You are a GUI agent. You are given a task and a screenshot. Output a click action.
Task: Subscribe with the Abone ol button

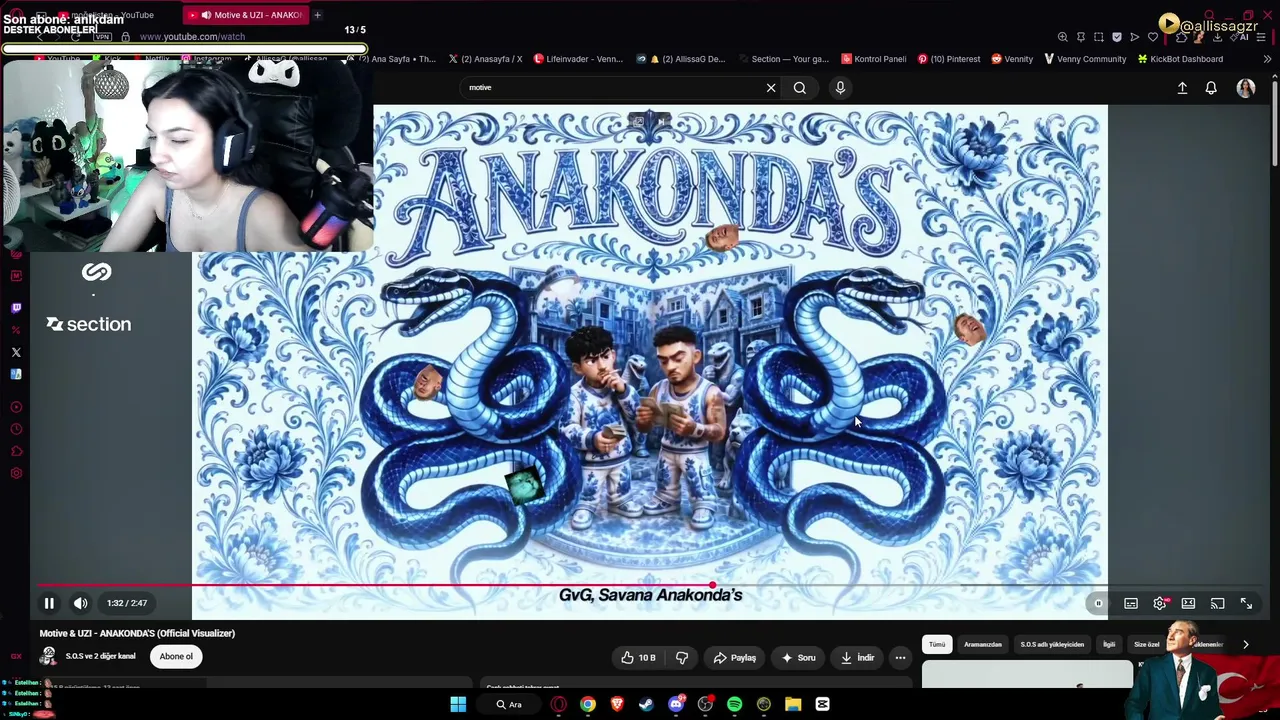(176, 656)
